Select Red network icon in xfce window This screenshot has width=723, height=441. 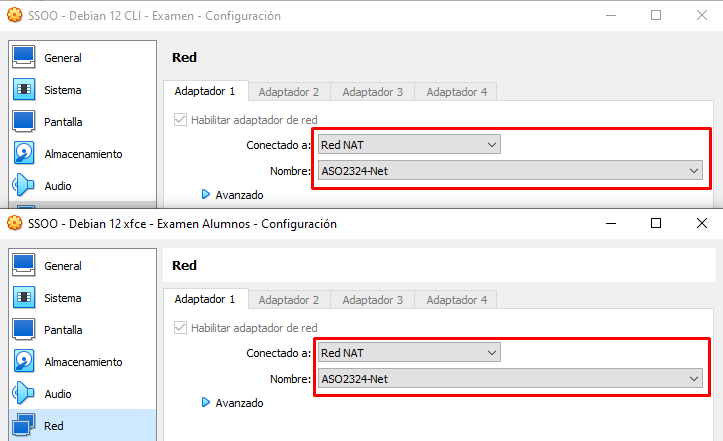(x=24, y=426)
